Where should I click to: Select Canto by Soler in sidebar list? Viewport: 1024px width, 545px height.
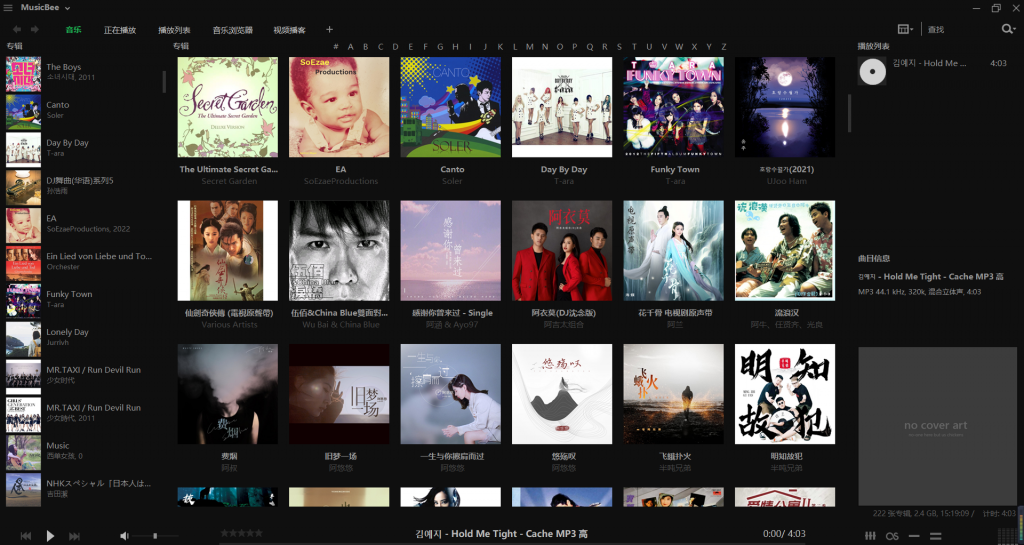(x=82, y=110)
